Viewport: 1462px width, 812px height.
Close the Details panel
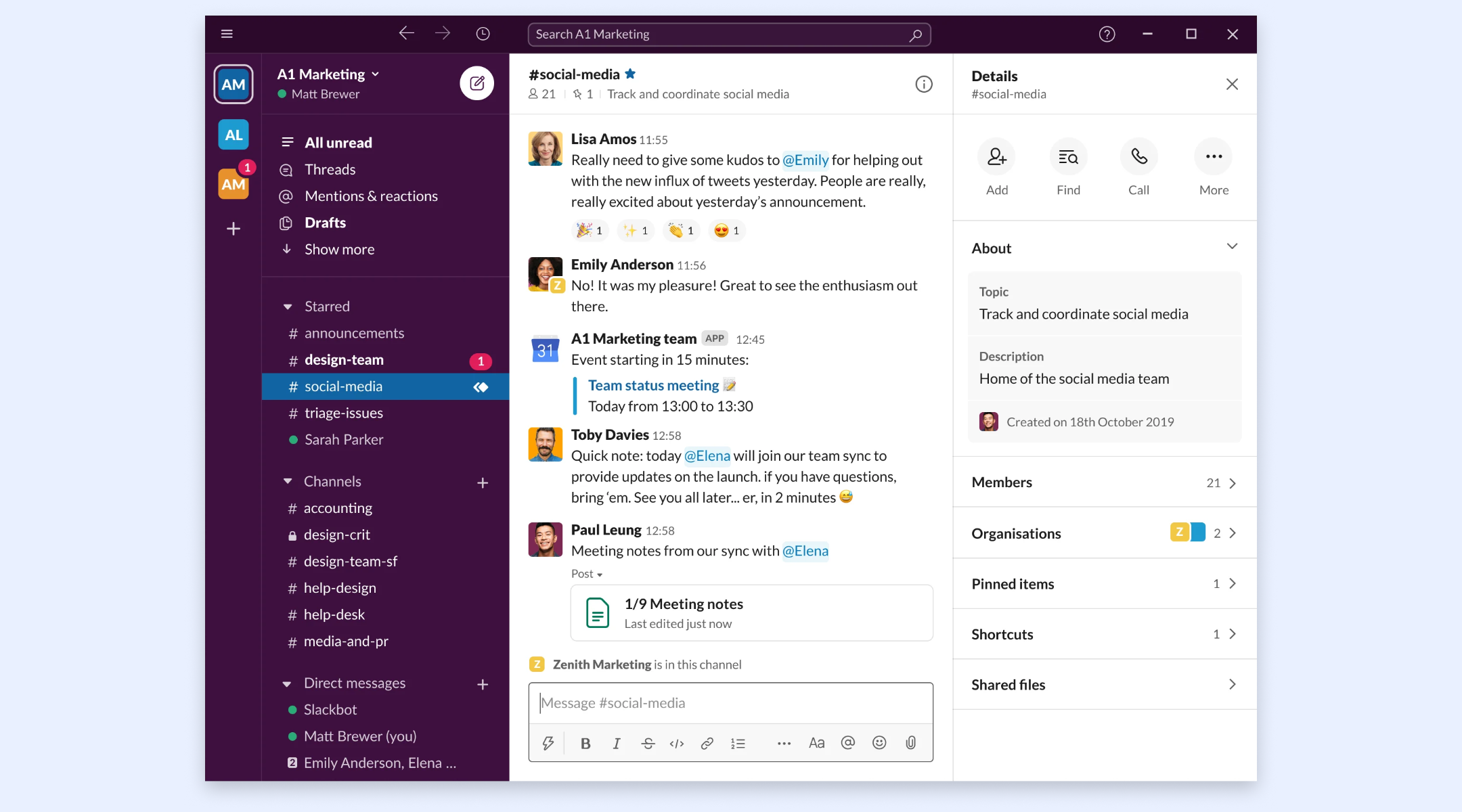click(1232, 84)
